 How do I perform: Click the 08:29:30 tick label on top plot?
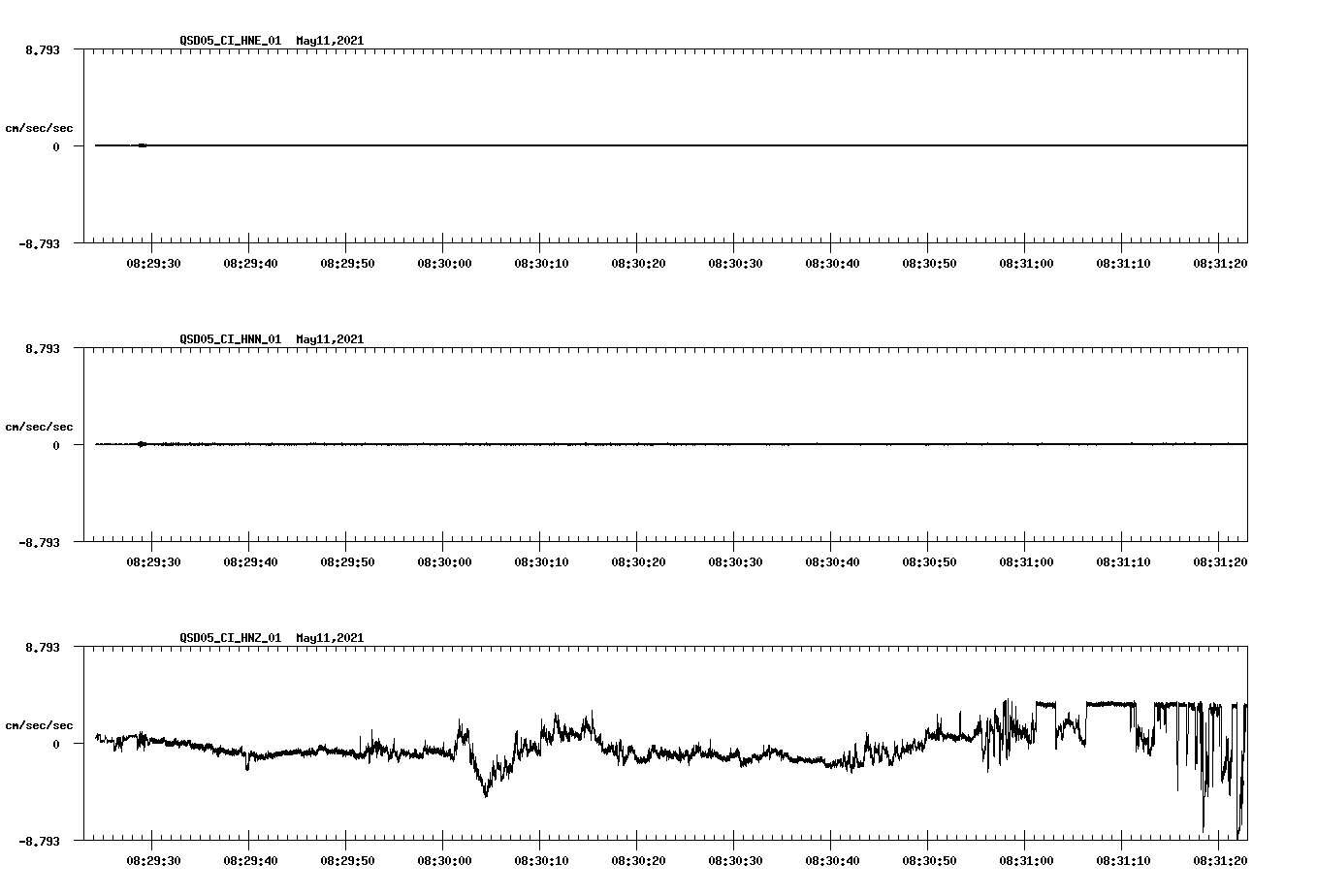point(155,261)
